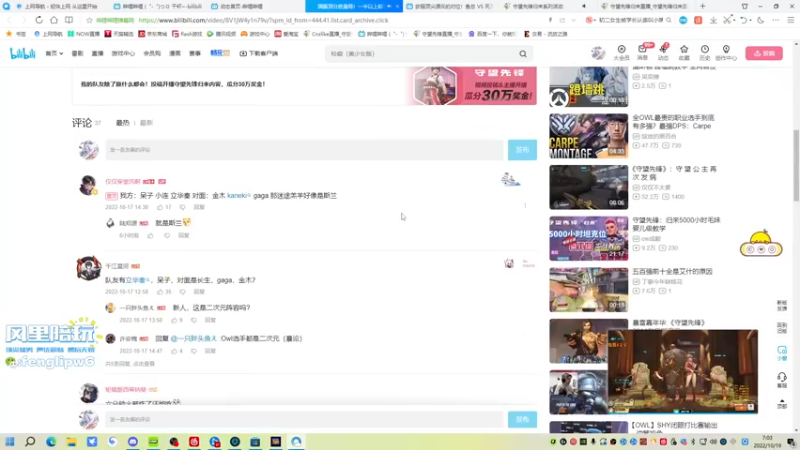Dislike the comment dated 2022-10-17 14:30
This screenshot has height=450, width=800.
(182, 207)
